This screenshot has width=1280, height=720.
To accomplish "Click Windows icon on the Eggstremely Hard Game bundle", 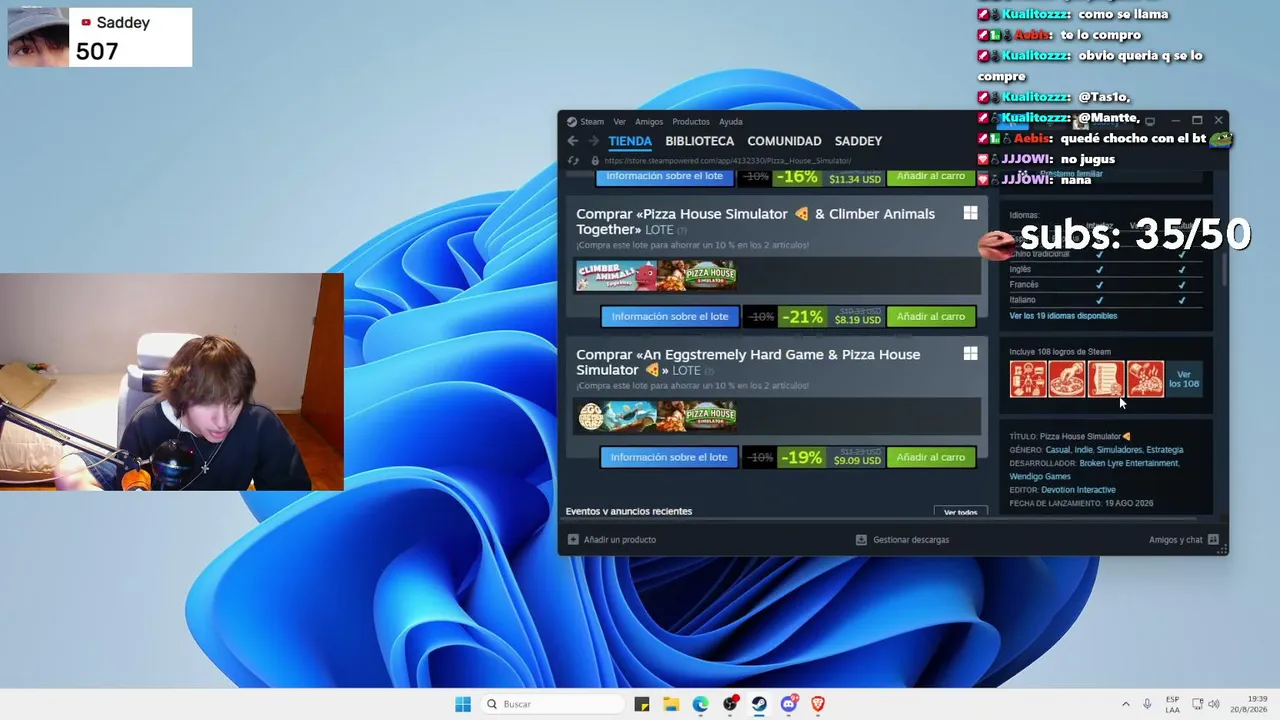I will (970, 353).
